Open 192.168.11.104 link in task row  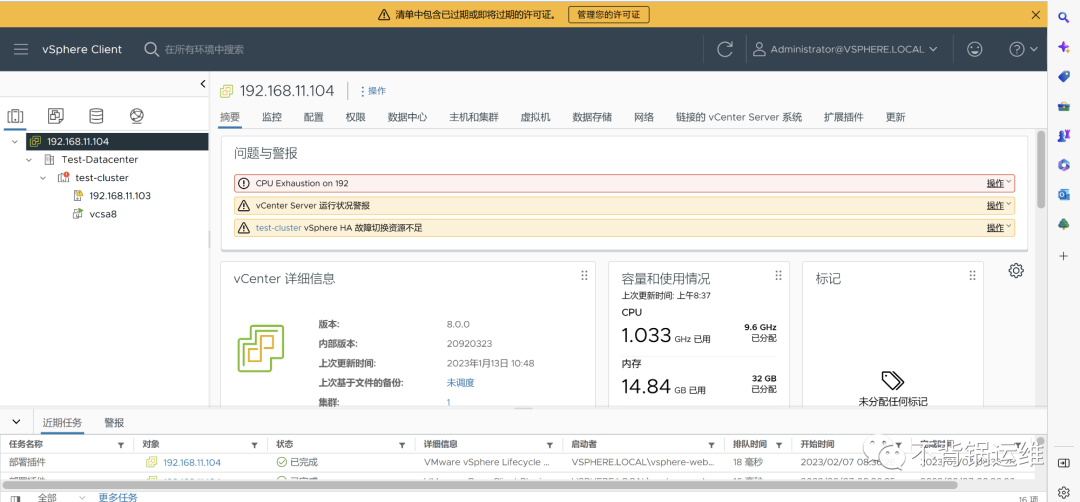[192, 462]
